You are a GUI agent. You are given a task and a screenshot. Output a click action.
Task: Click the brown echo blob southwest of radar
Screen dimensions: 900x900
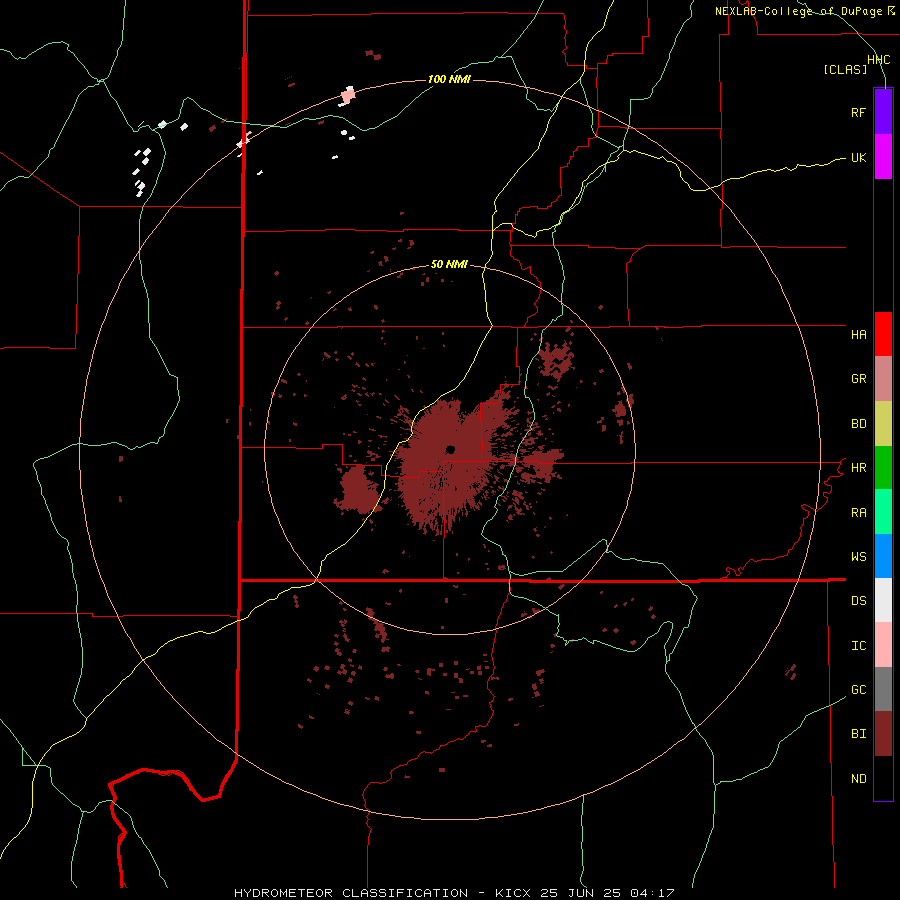pos(358,490)
